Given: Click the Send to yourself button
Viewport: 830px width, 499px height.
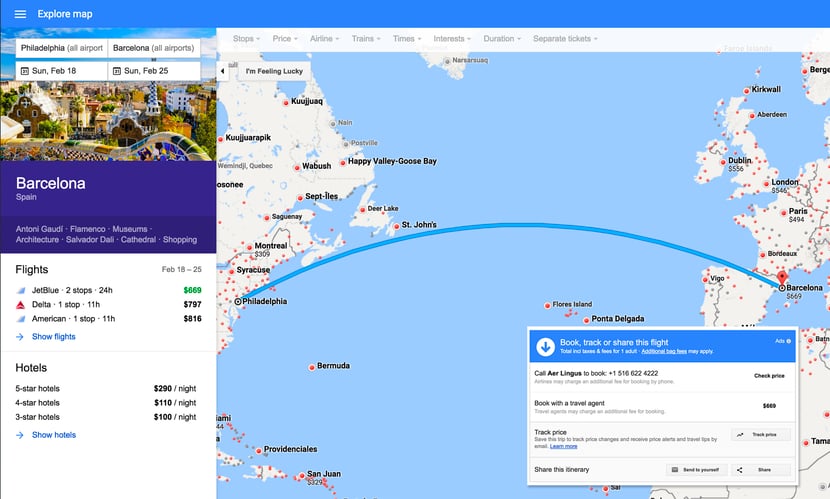Looking at the screenshot, I should 696,469.
